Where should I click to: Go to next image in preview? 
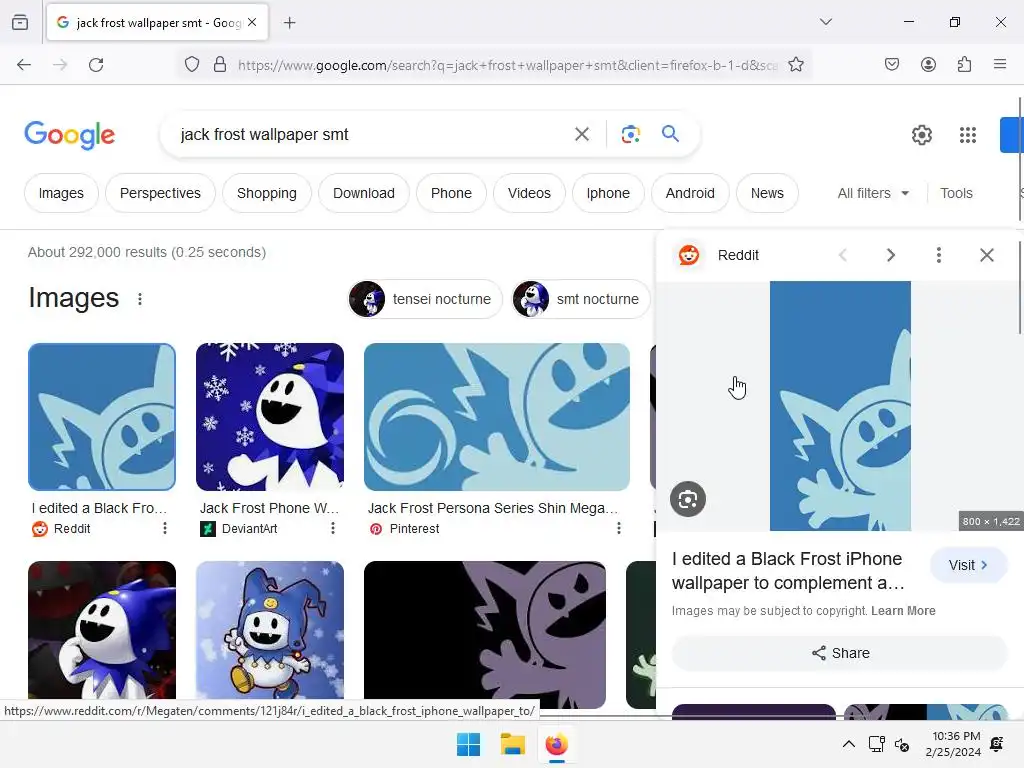891,255
